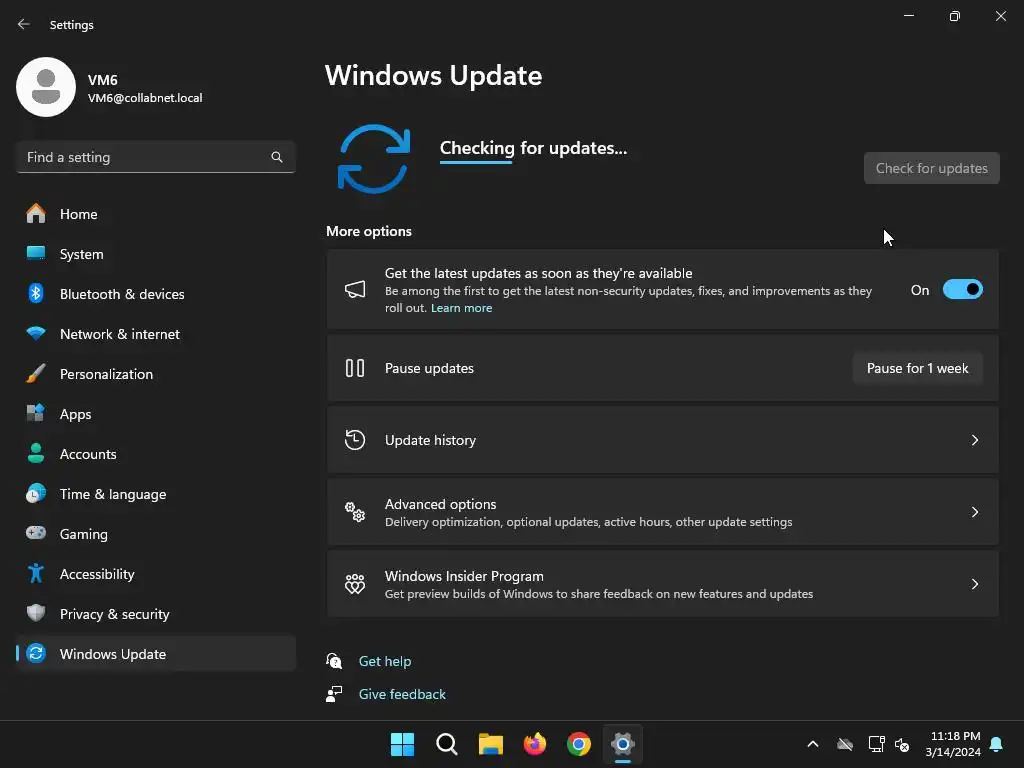The width and height of the screenshot is (1024, 768).
Task: Open Bluetooth & devices settings
Action: coord(155,294)
